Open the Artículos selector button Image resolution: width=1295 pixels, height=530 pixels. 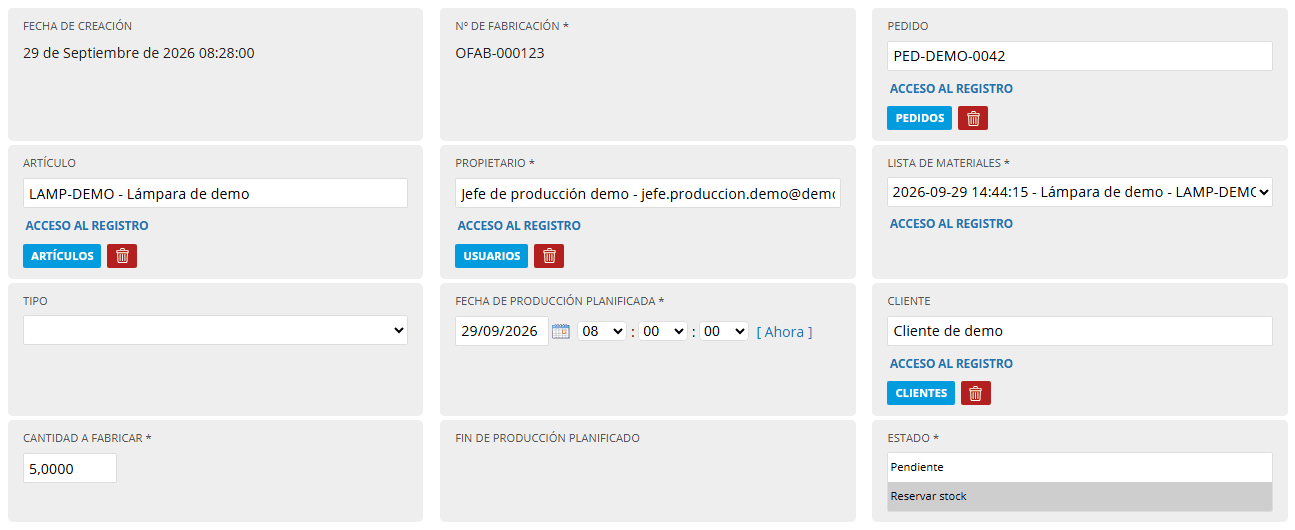[x=62, y=256]
